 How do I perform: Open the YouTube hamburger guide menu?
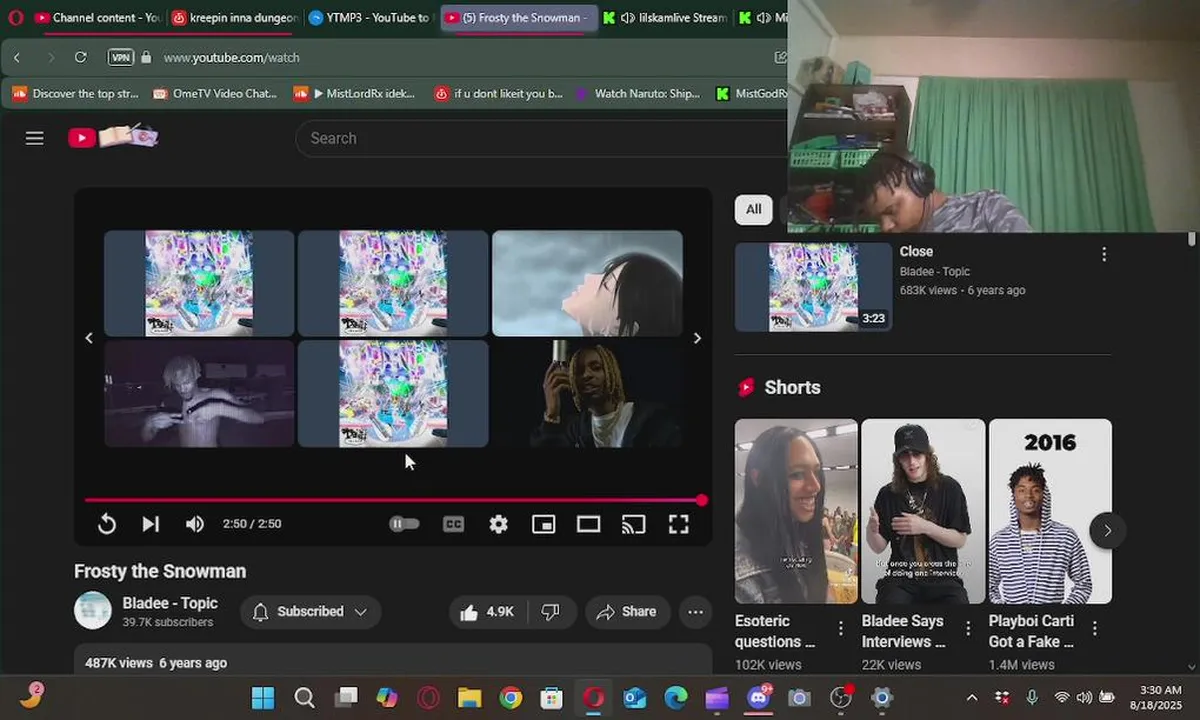tap(35, 138)
